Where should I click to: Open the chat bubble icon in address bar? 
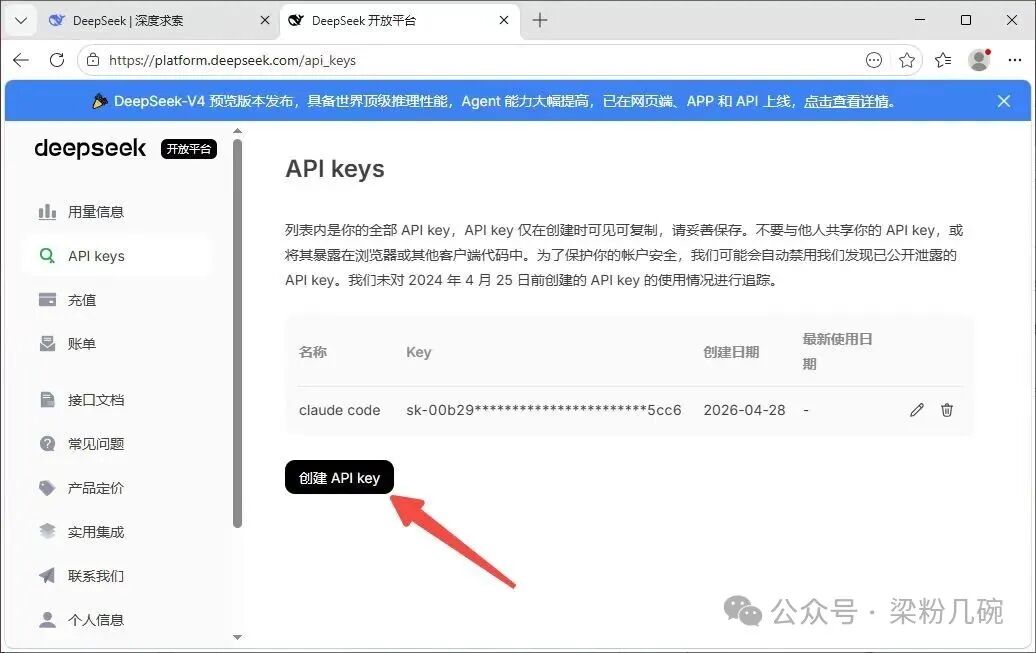[873, 60]
